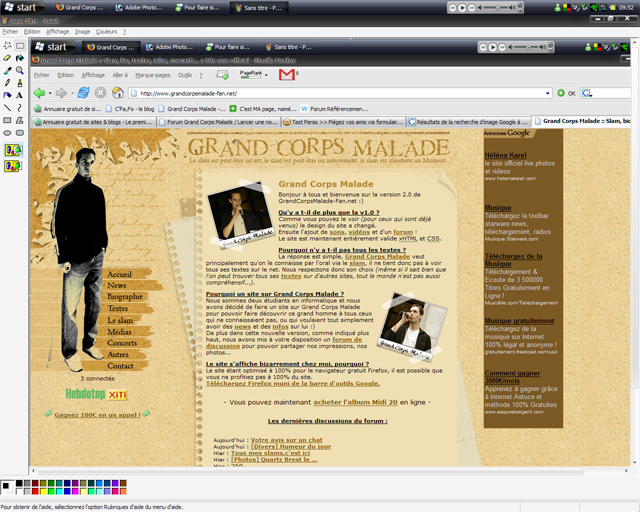Screen dimensions: 640x512
Task: Pick the dark red color swatch
Action: [x=35, y=483]
